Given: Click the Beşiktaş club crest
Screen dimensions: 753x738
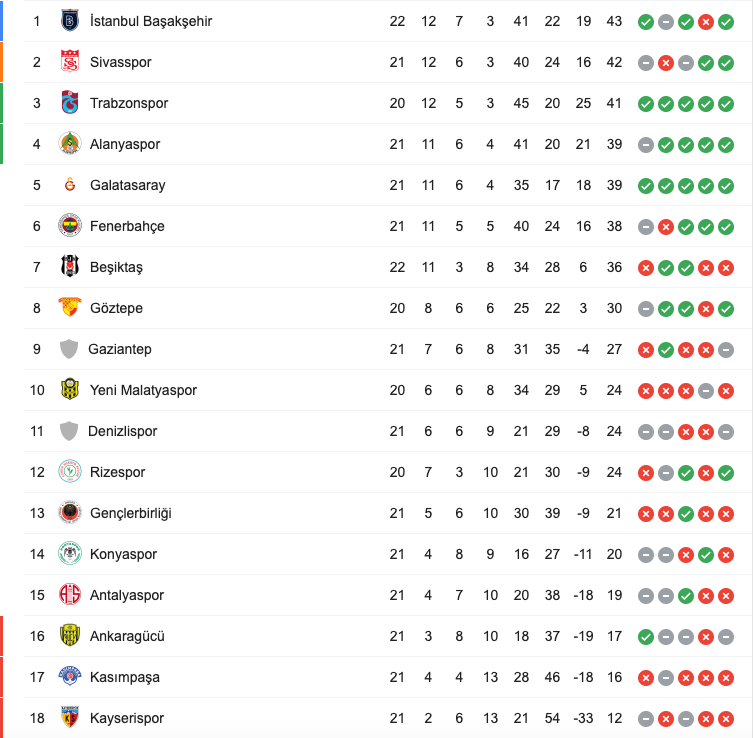Looking at the screenshot, I should [x=69, y=267].
